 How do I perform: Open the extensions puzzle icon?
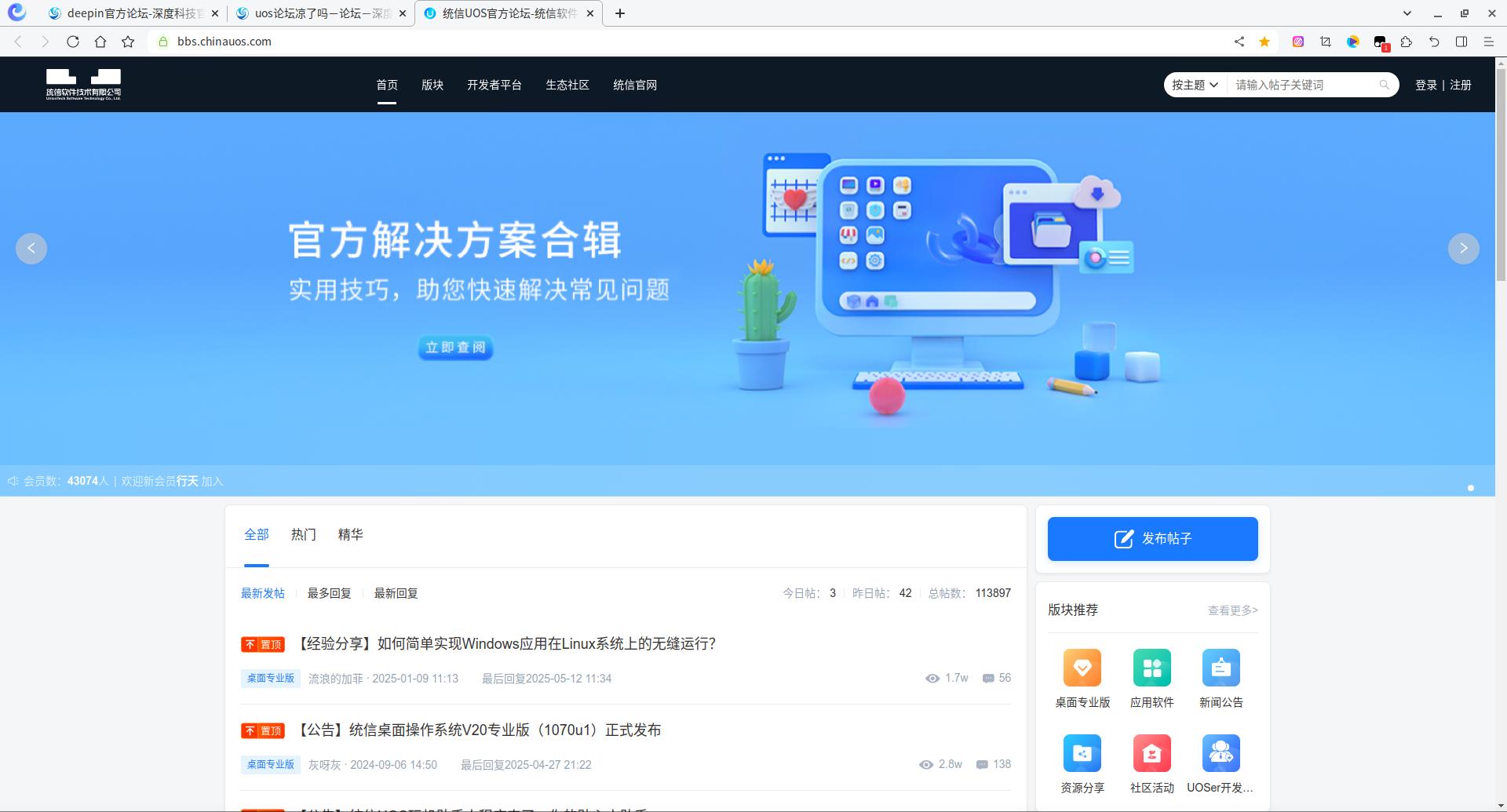(1407, 42)
